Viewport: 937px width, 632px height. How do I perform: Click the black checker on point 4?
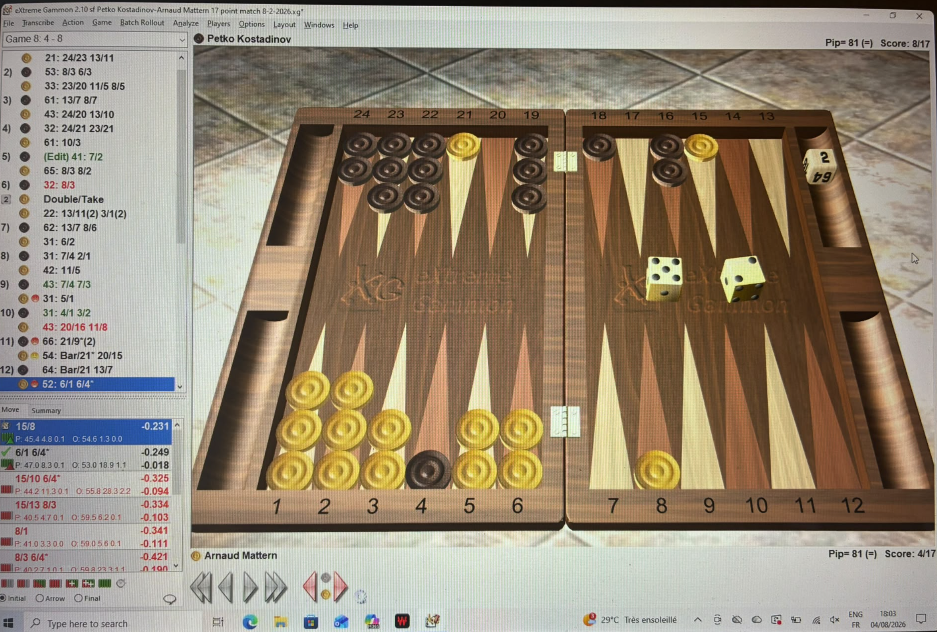point(428,470)
